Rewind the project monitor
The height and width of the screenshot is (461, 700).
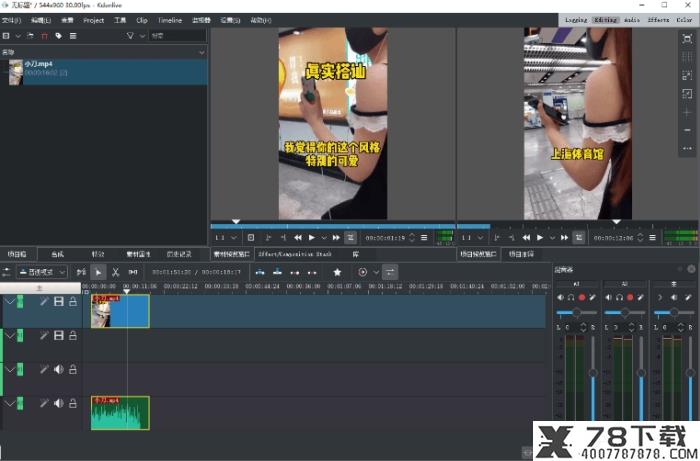click(x=526, y=237)
